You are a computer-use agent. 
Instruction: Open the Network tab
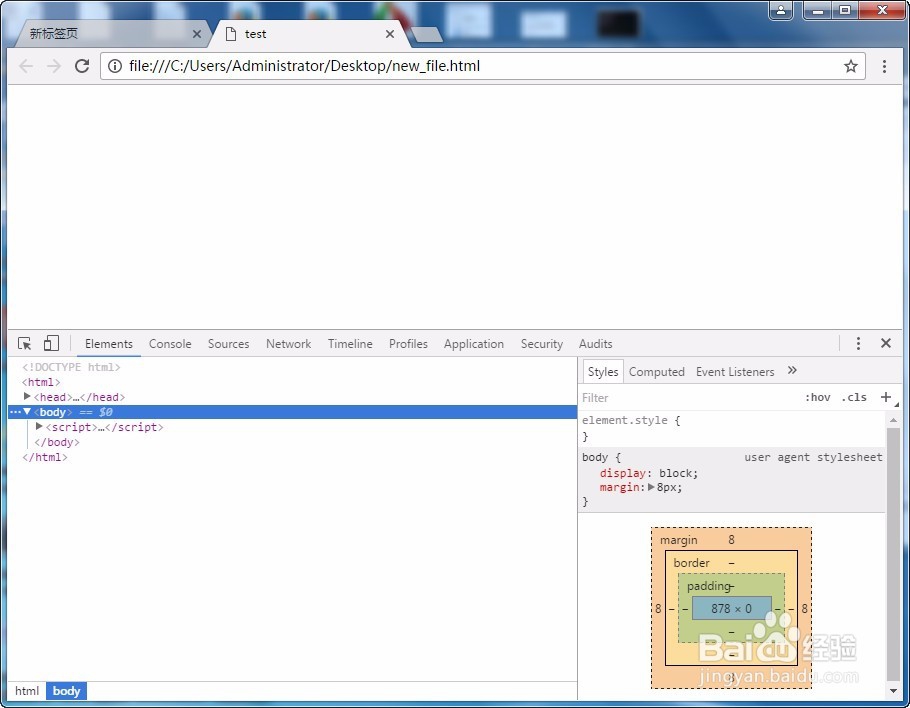(288, 344)
